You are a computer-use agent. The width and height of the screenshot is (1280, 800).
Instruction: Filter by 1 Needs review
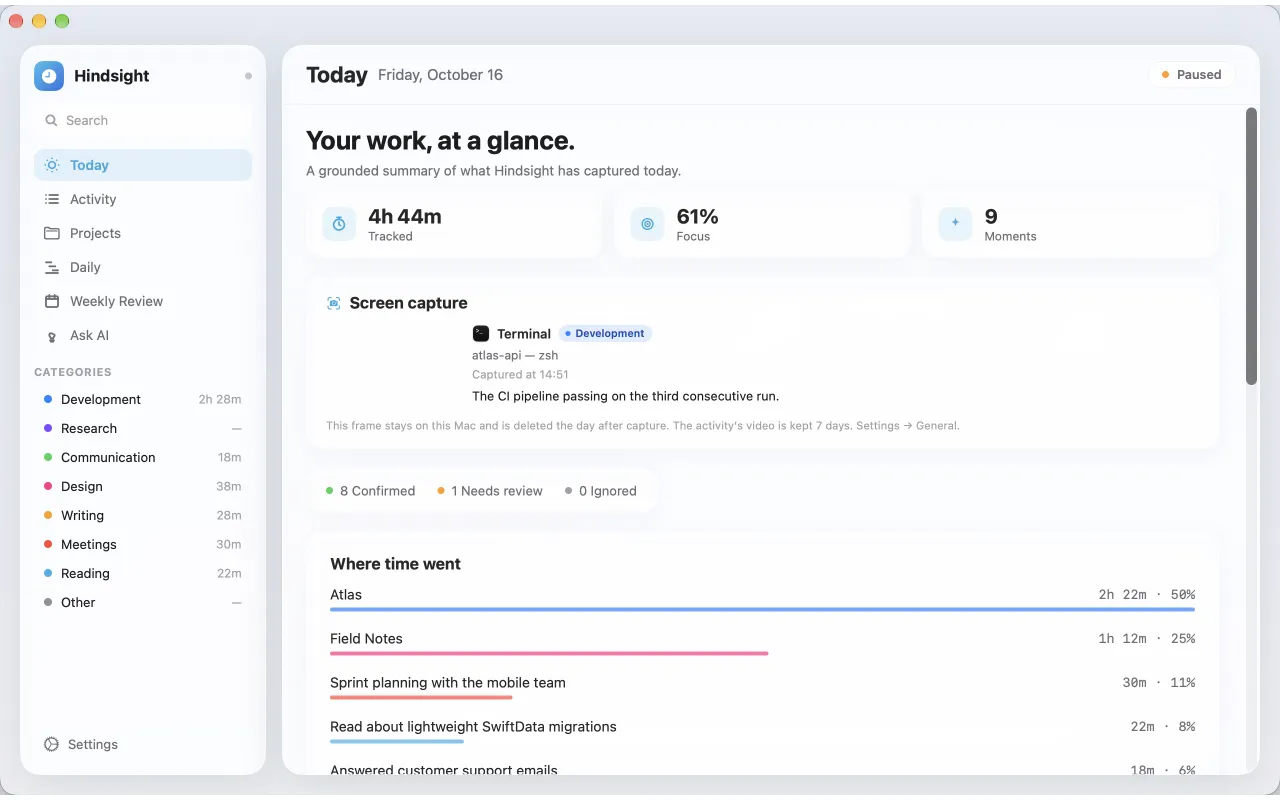pos(490,491)
